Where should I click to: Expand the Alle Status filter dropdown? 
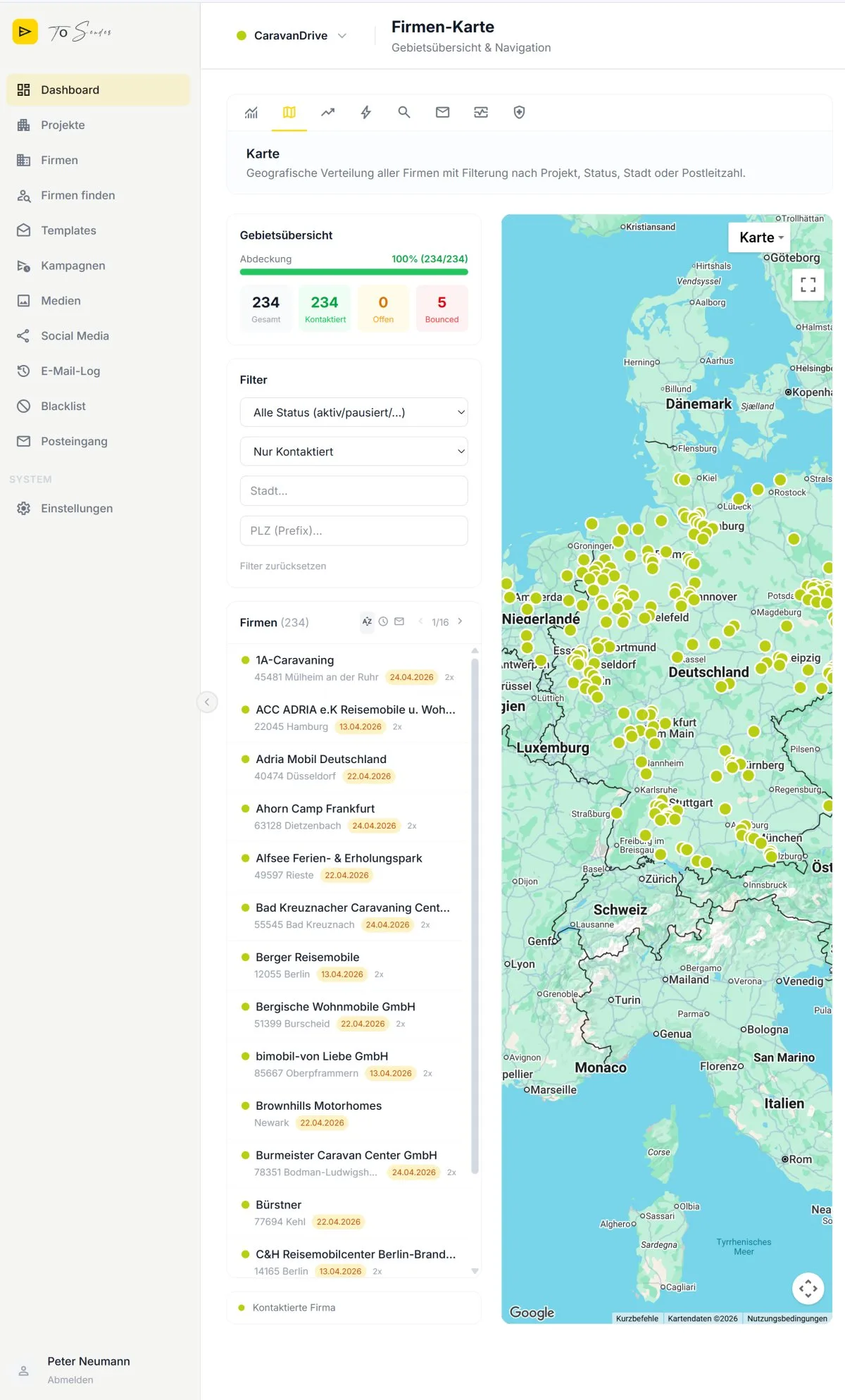point(353,412)
